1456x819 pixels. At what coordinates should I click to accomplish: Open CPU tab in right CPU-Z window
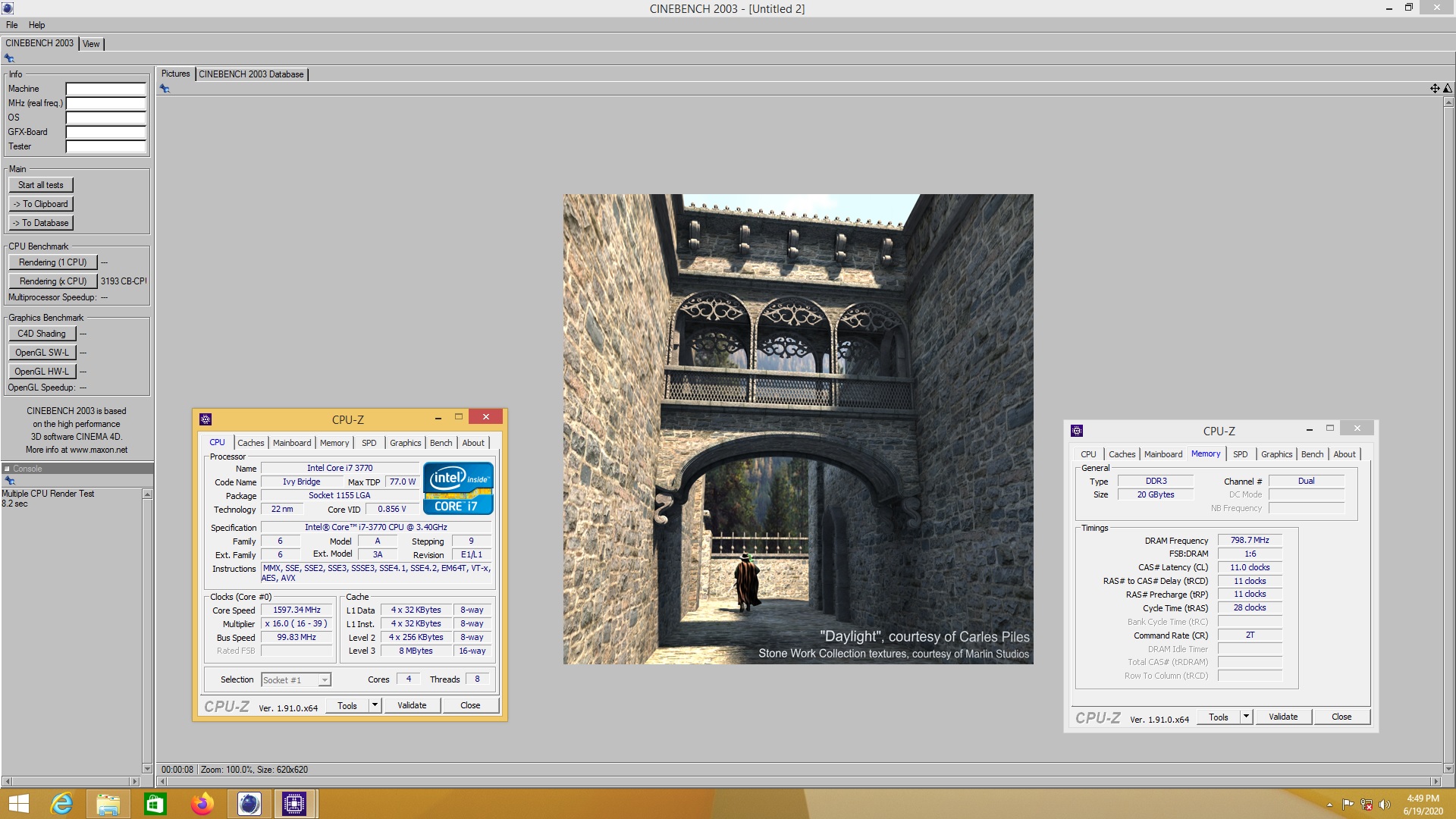click(x=1089, y=454)
